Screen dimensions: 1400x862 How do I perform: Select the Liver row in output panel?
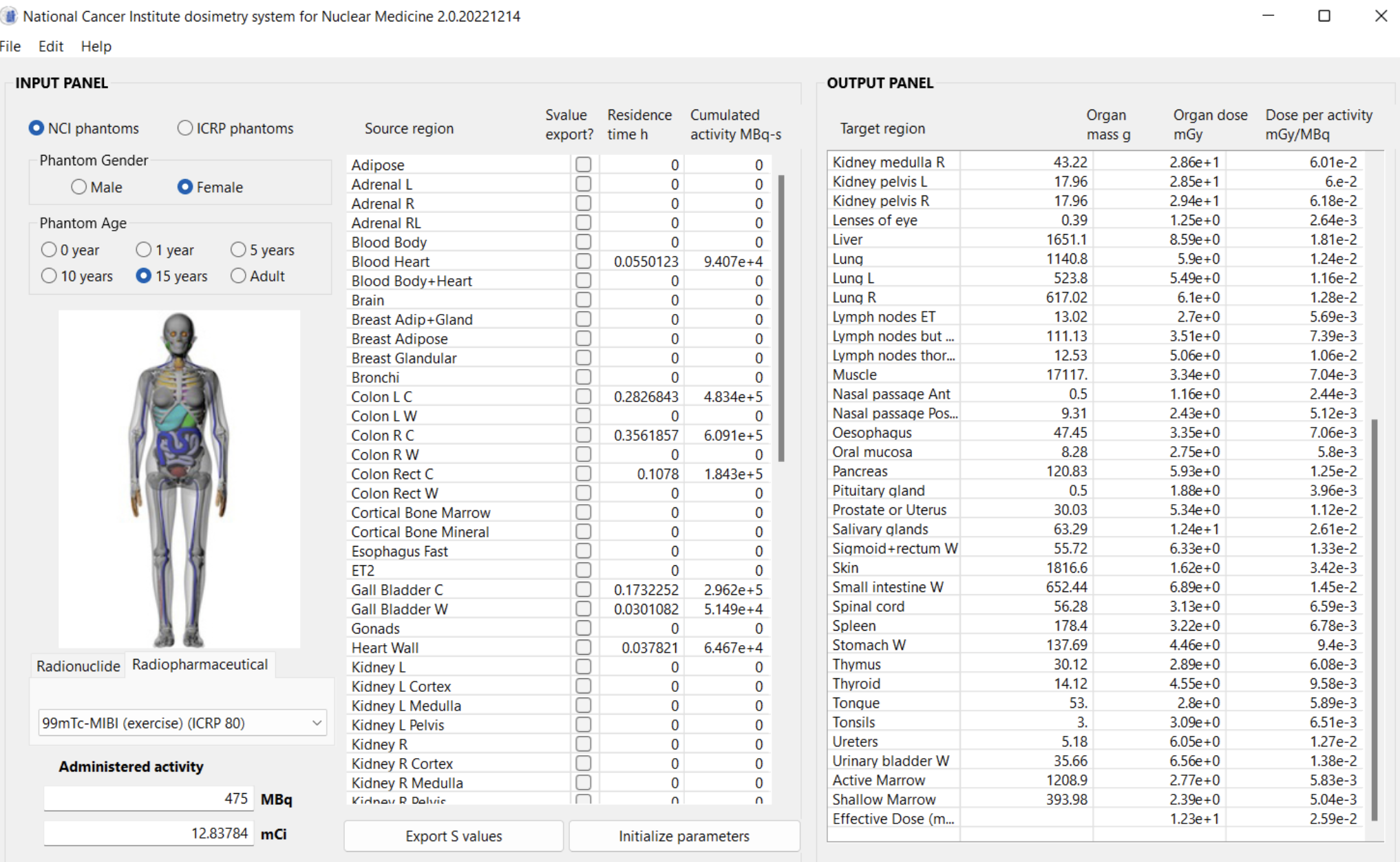(x=1096, y=240)
